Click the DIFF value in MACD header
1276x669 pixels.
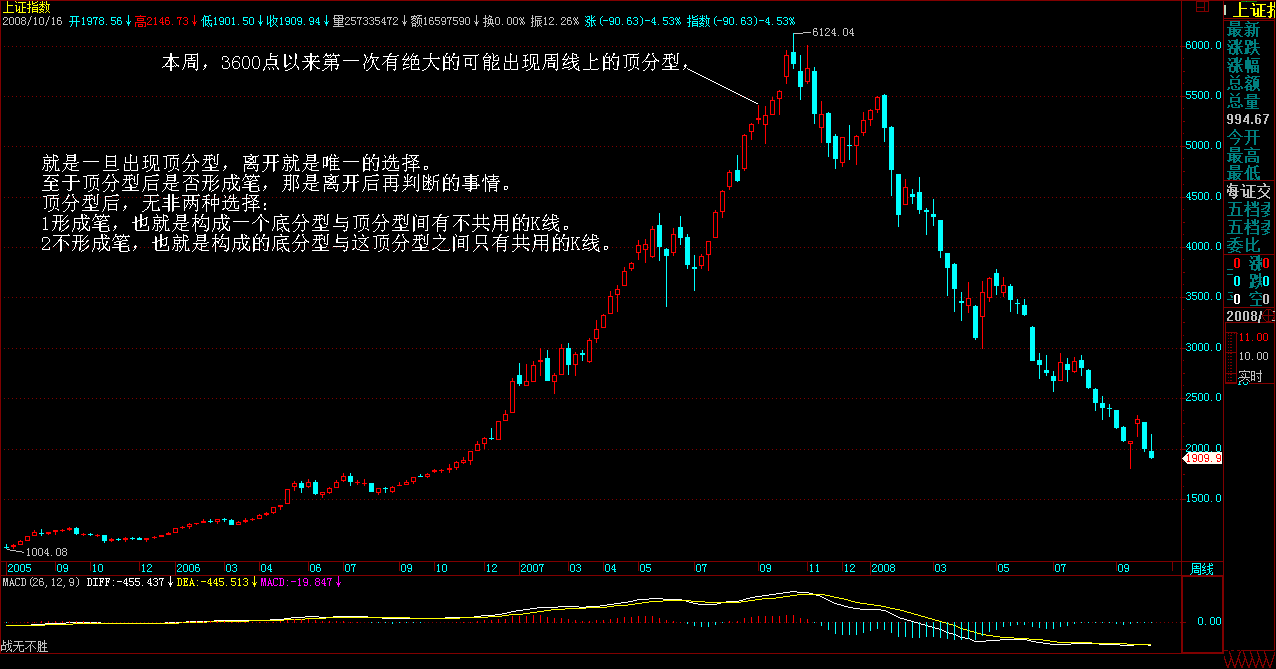(x=115, y=581)
